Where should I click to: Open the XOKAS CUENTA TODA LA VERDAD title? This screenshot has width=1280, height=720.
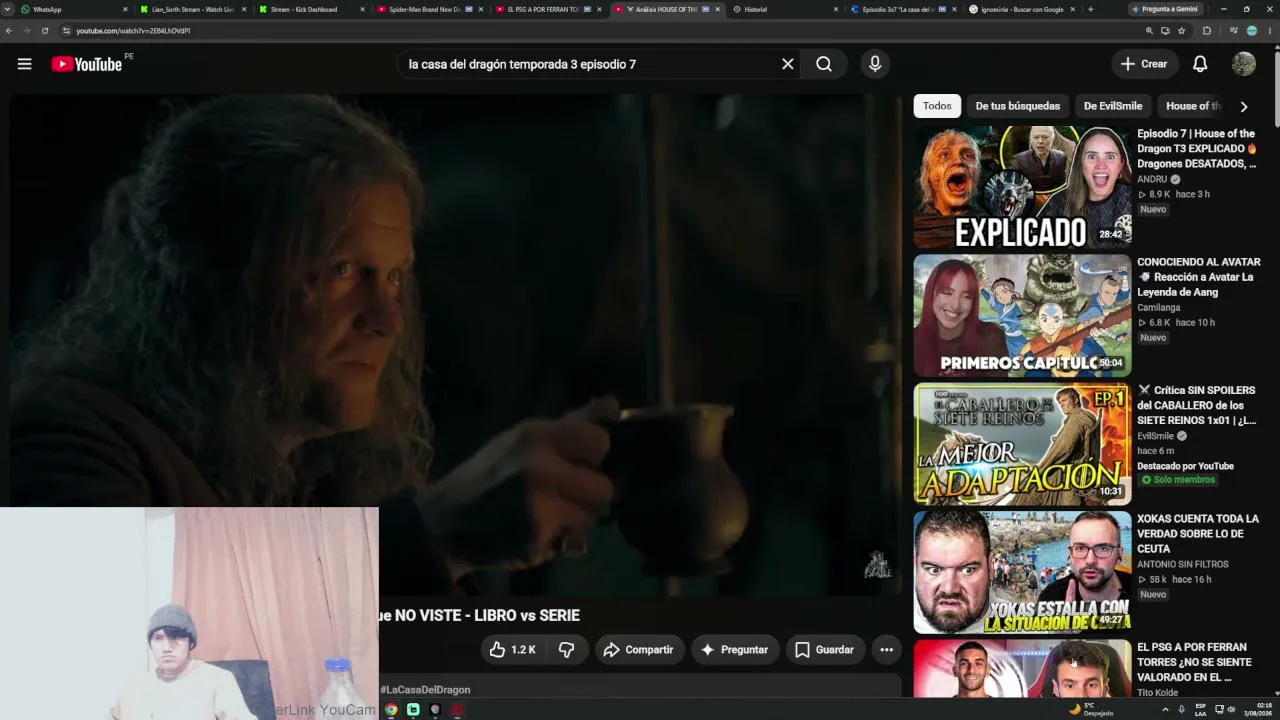tap(1198, 533)
